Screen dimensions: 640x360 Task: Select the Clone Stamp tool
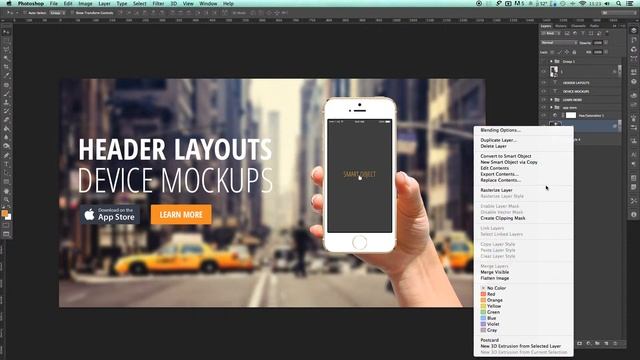[6, 102]
